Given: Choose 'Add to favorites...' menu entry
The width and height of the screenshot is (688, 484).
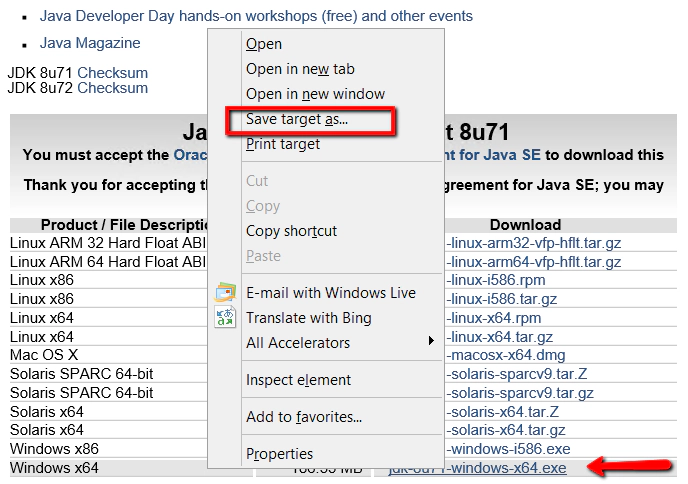Looking at the screenshot, I should tap(304, 417).
